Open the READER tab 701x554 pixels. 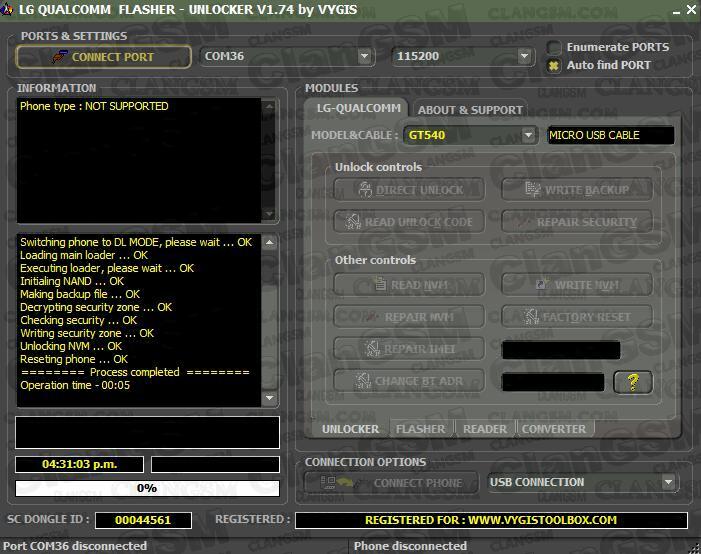click(x=485, y=429)
